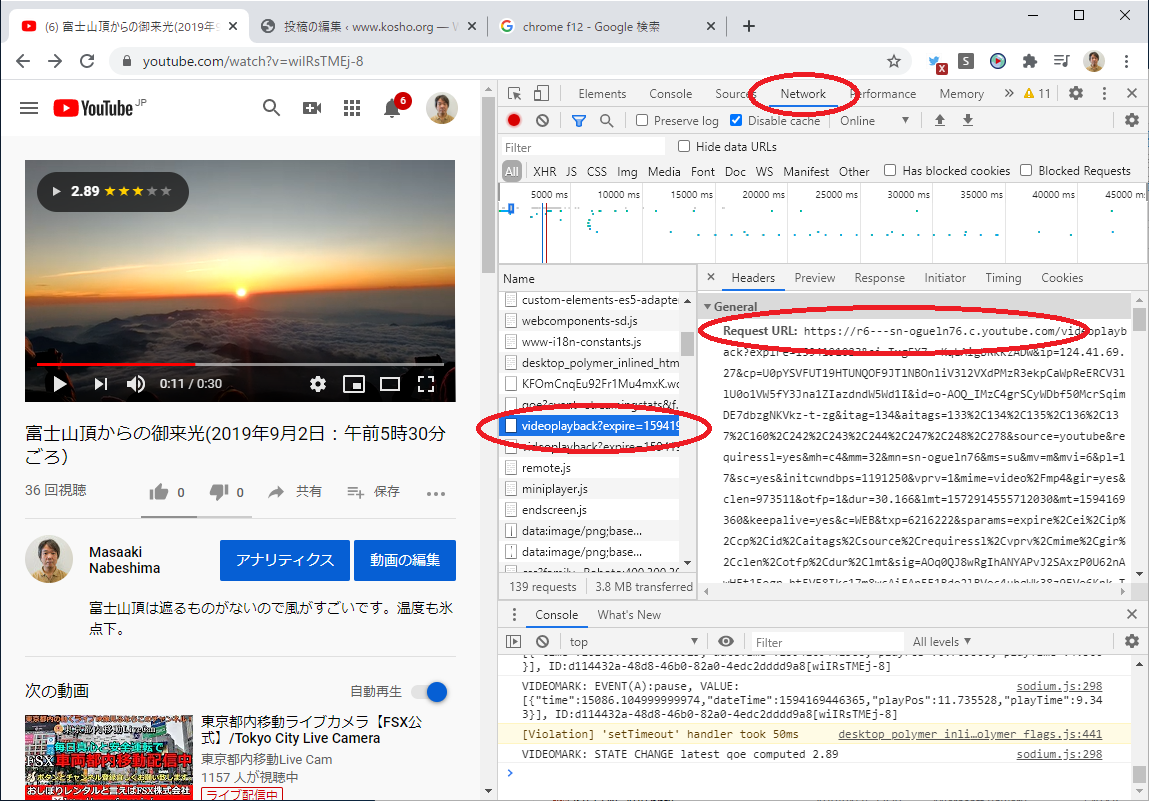Import a HAR file
1149x801 pixels.
(x=939, y=120)
